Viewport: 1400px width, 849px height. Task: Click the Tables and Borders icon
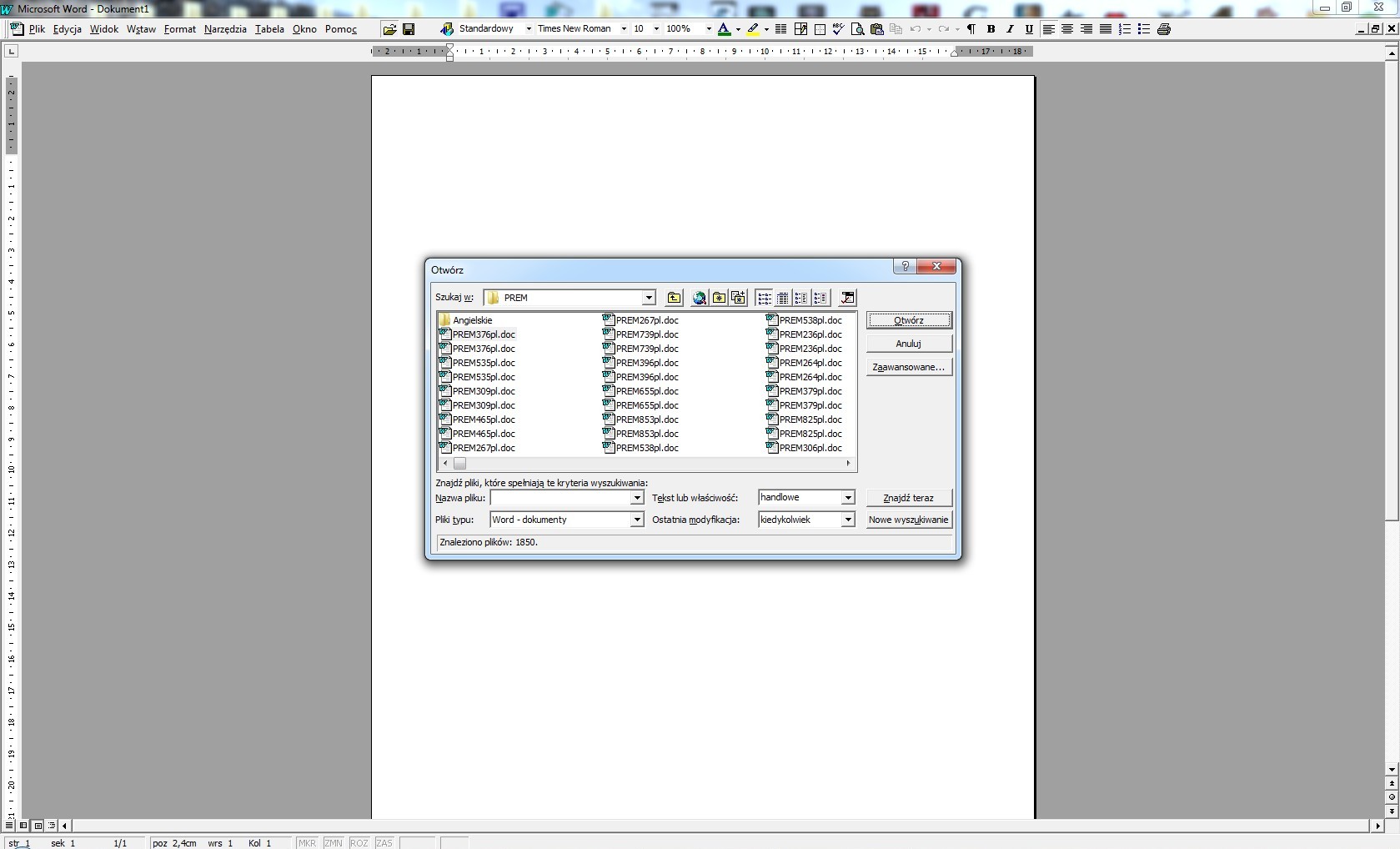pyautogui.click(x=800, y=29)
